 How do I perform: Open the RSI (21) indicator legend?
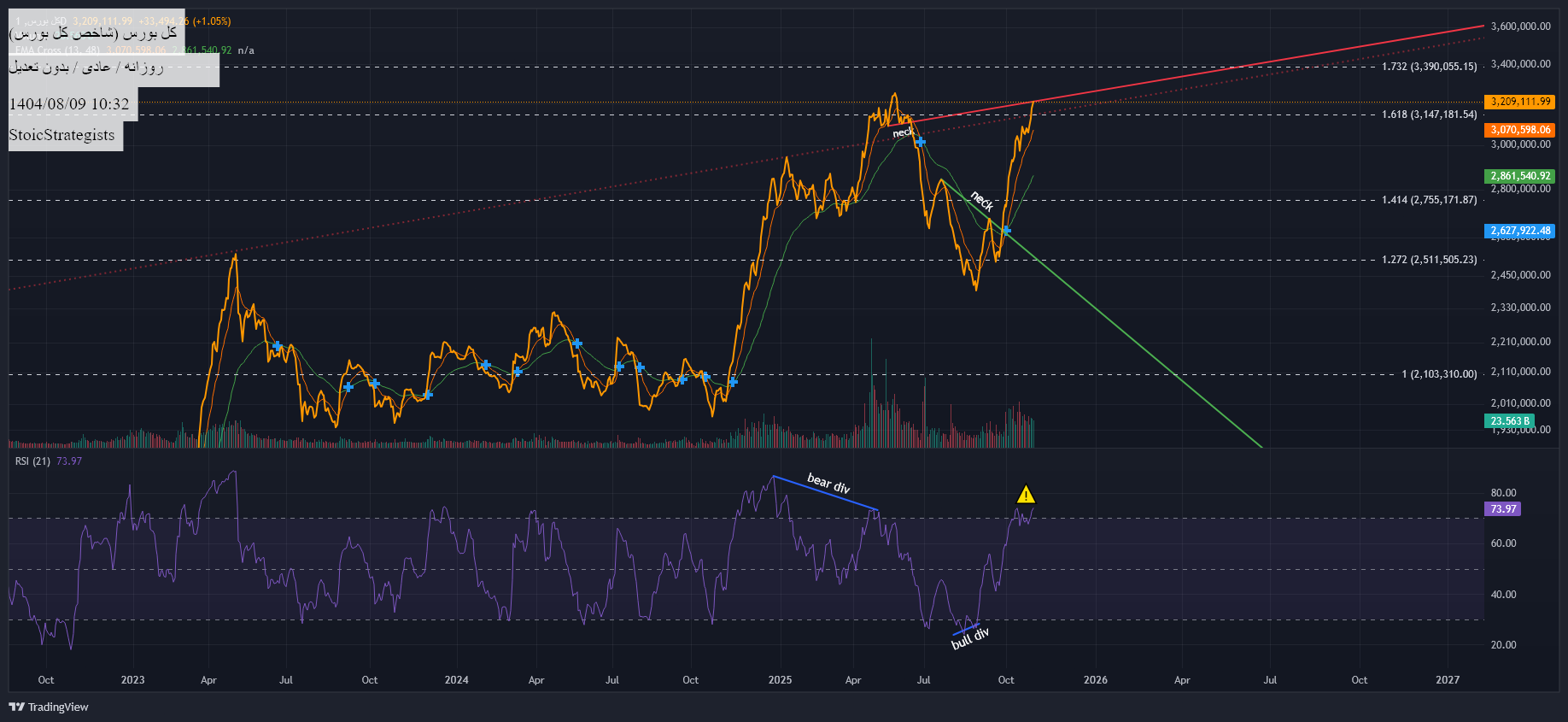click(x=32, y=461)
